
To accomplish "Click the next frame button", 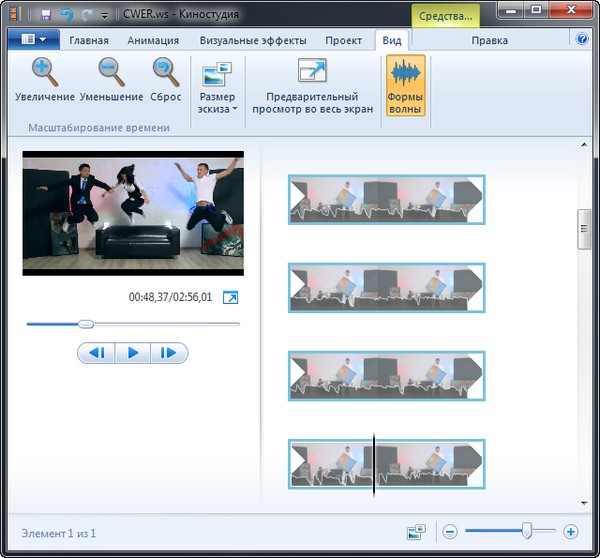I will tap(169, 352).
